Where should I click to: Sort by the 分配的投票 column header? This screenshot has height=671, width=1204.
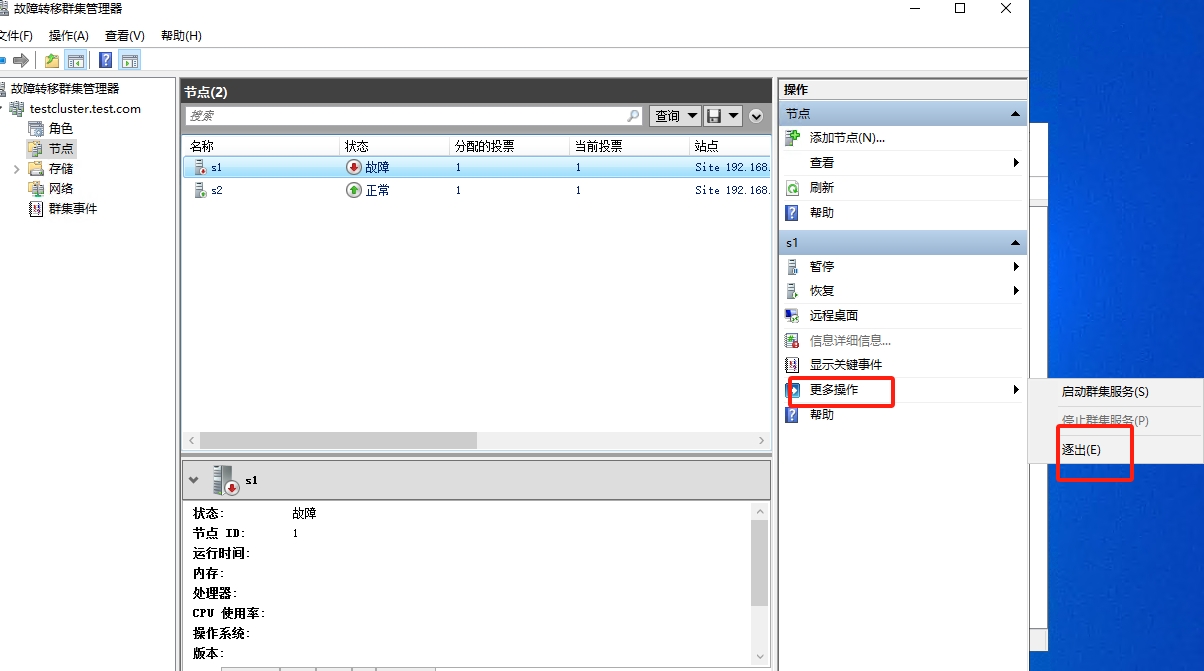[510, 146]
